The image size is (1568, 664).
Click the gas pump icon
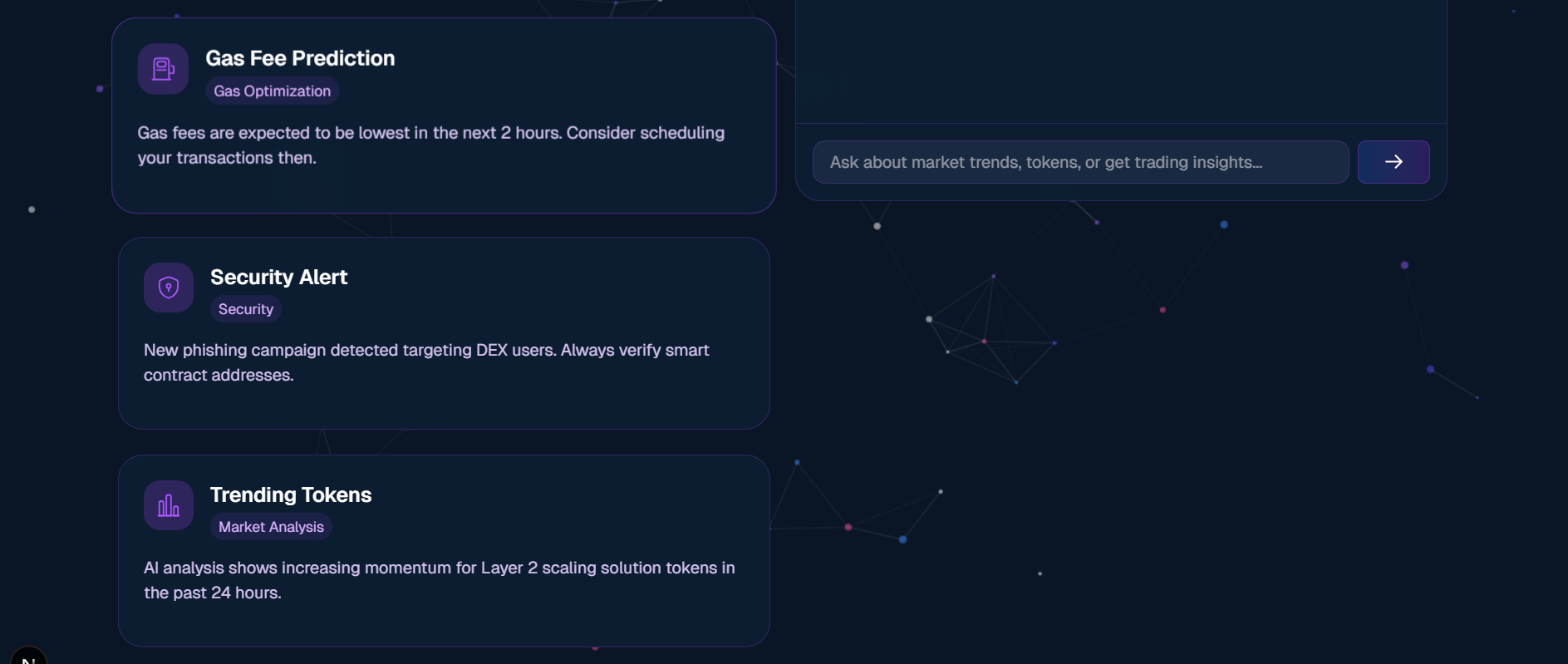(x=163, y=69)
